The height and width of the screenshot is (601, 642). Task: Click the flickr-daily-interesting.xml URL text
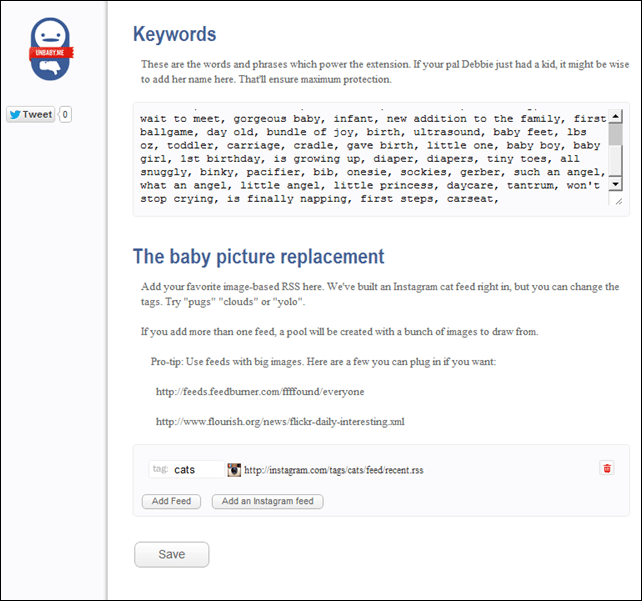click(x=280, y=422)
